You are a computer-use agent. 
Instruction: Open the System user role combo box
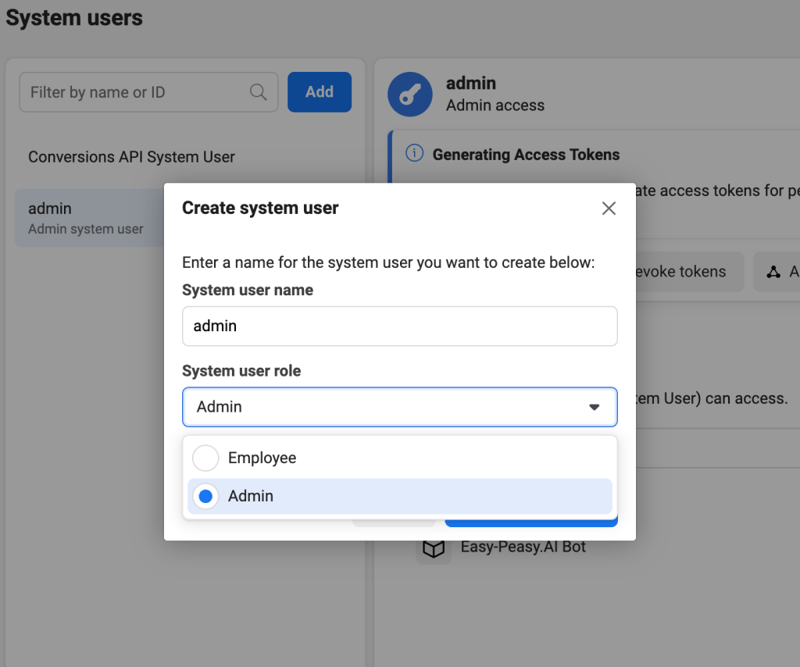click(x=399, y=407)
